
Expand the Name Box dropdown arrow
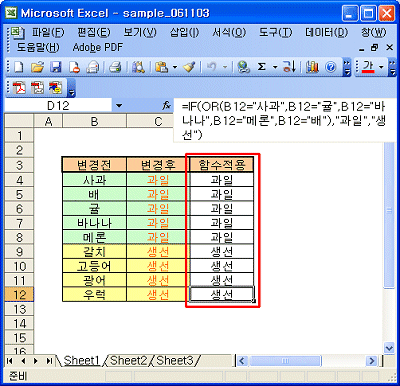coord(119,106)
